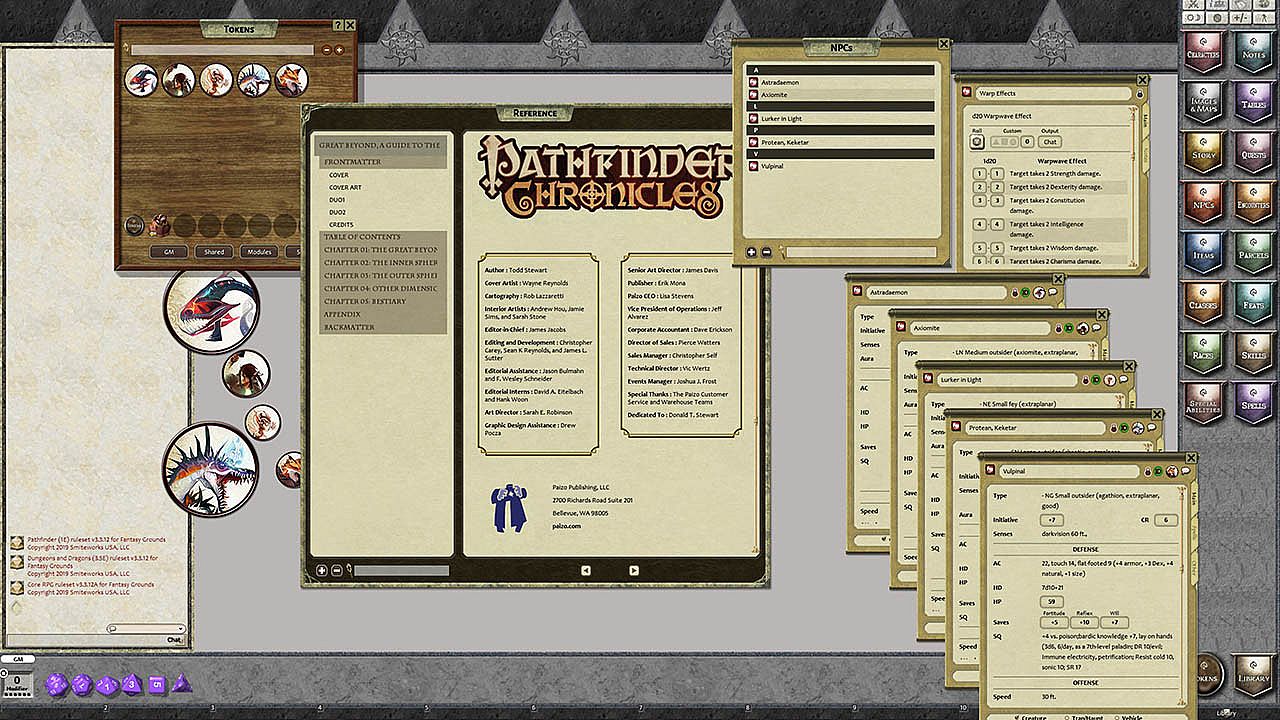Expand Chapter 01: The Great Beyond
Viewport: 1280px width, 720px height.
point(382,249)
